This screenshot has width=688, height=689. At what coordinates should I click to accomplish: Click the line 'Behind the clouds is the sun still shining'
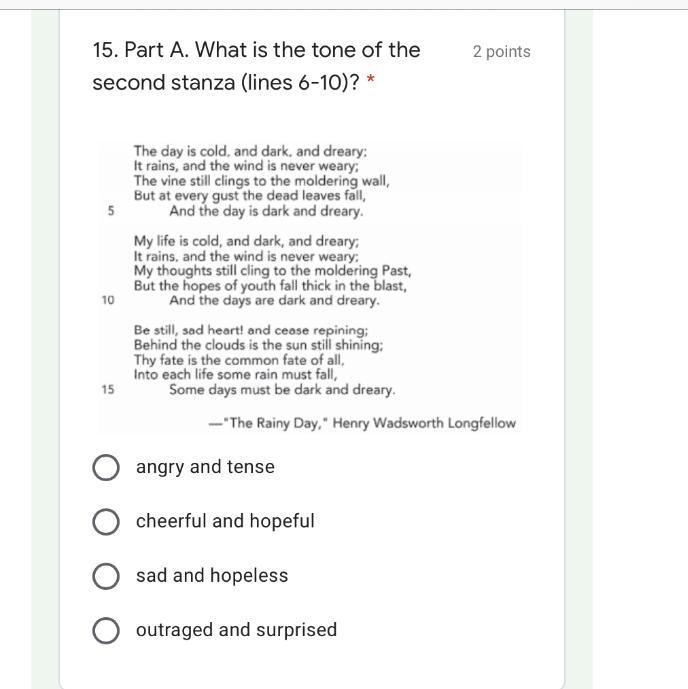[258, 345]
